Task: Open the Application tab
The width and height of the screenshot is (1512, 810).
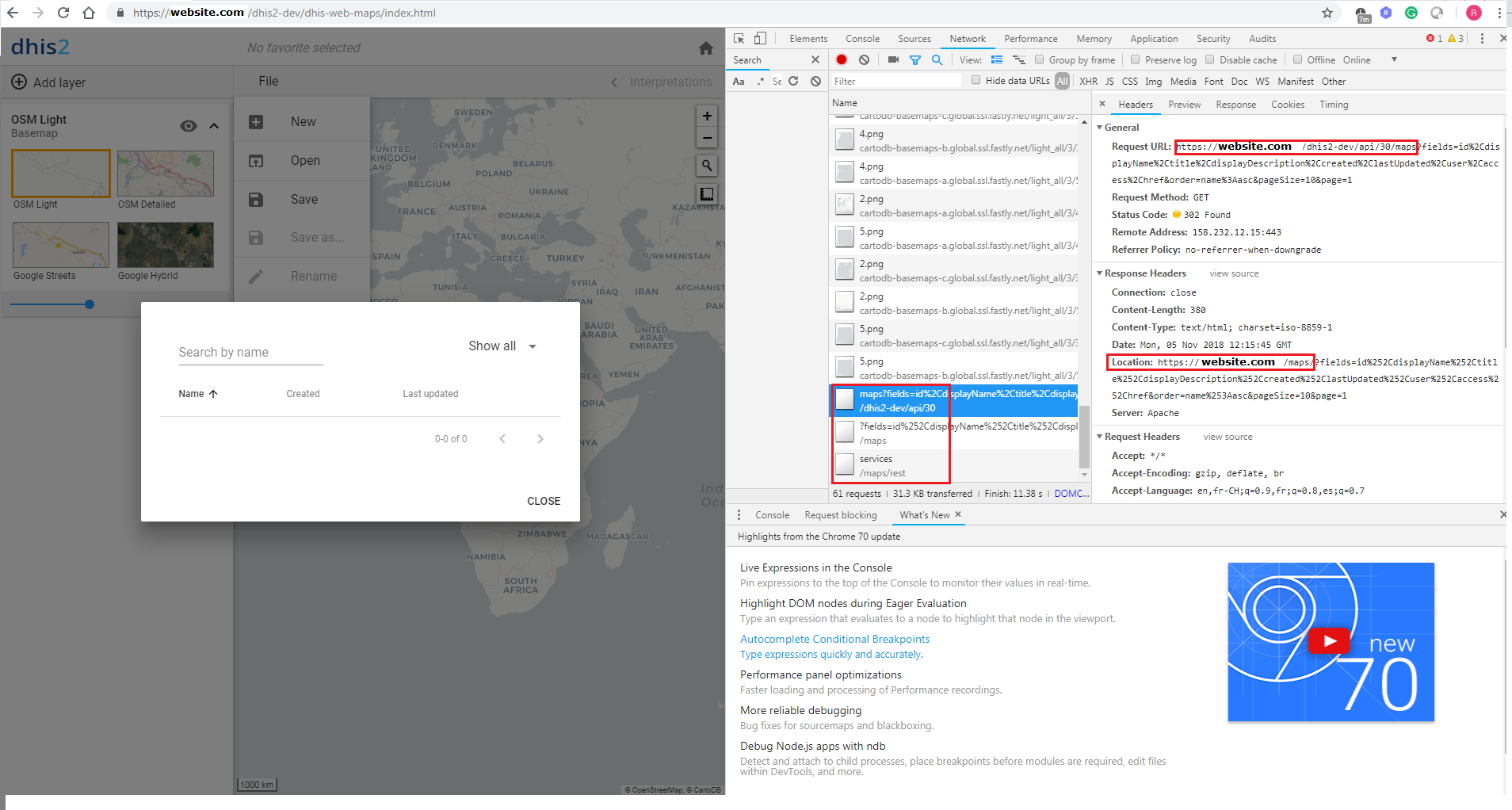Action: click(1154, 39)
